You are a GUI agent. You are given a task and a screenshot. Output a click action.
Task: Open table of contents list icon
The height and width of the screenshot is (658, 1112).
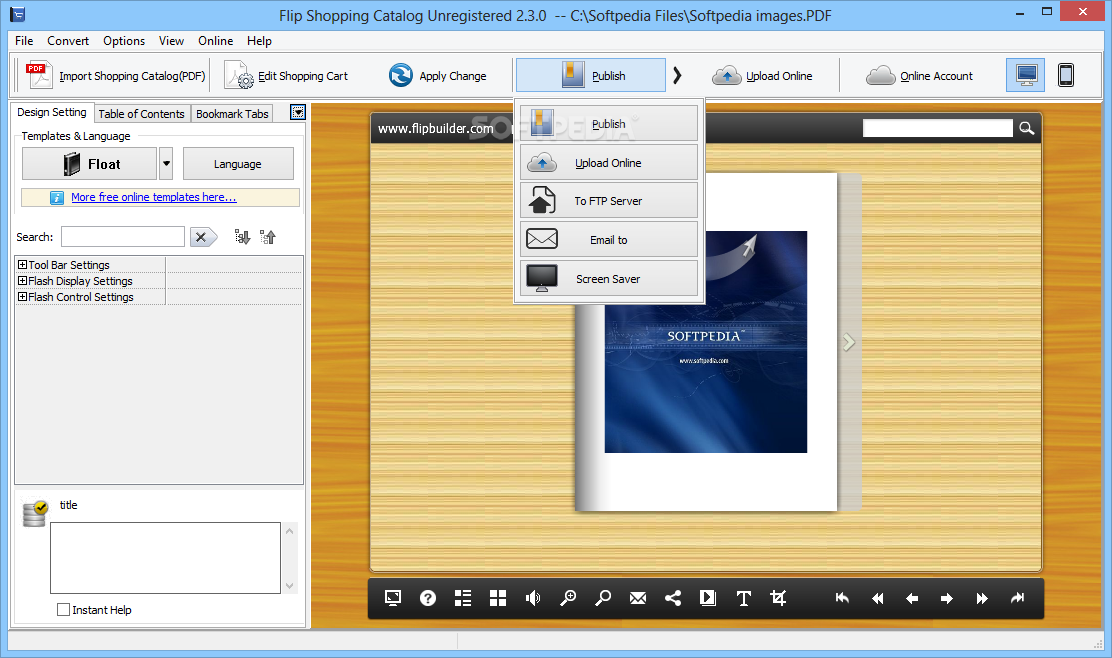[462, 598]
